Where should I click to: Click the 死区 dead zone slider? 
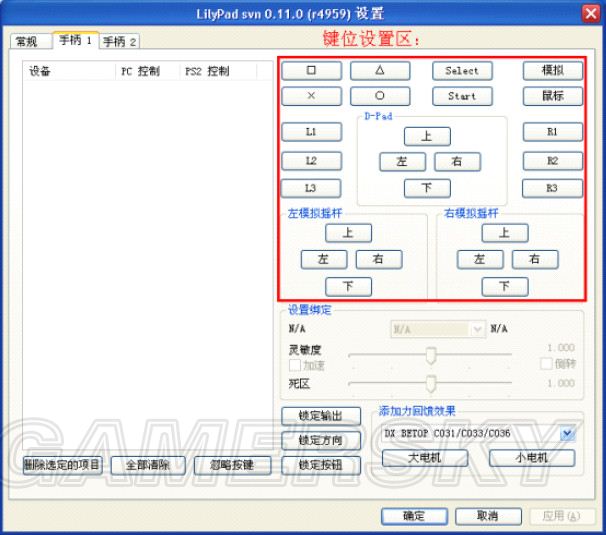[430, 383]
